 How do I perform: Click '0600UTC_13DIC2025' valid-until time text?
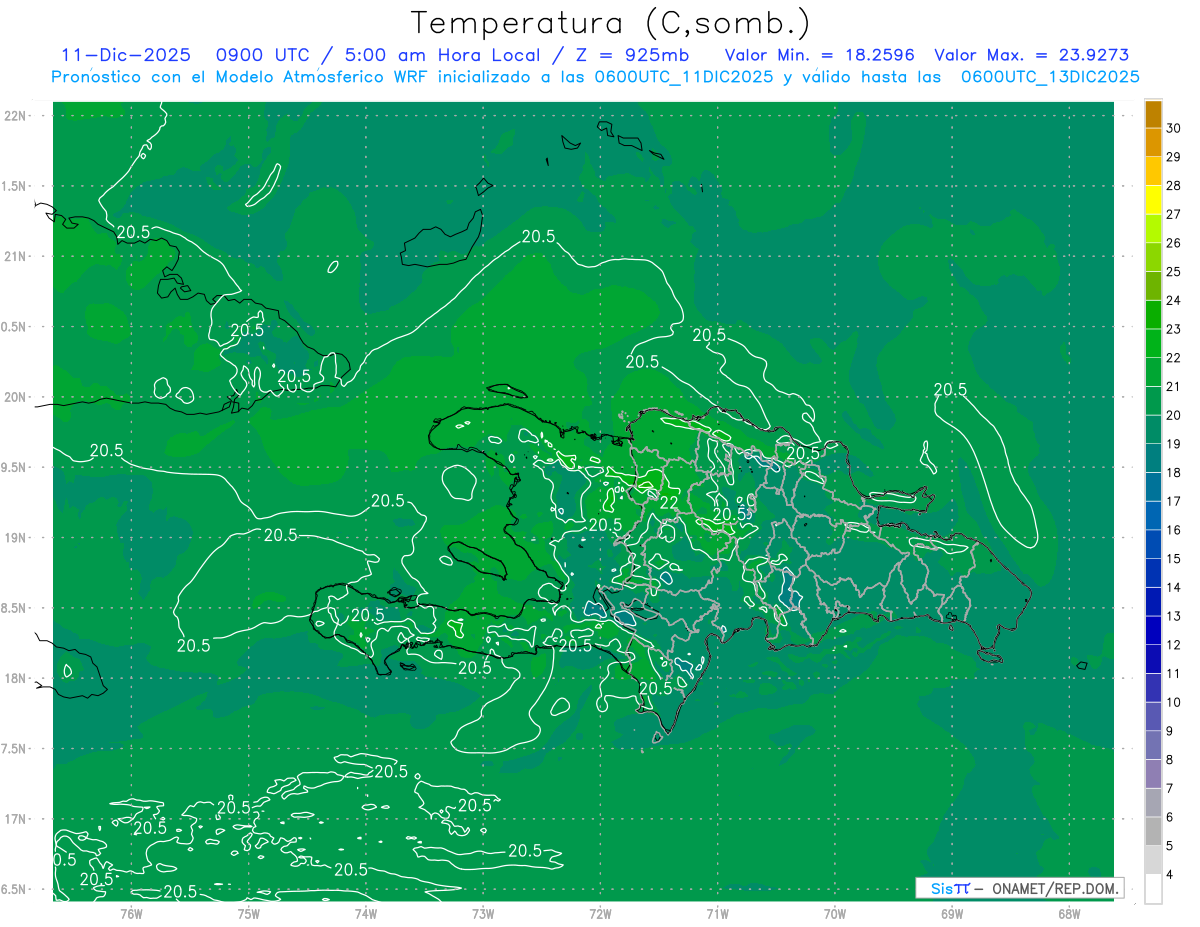coord(1050,77)
